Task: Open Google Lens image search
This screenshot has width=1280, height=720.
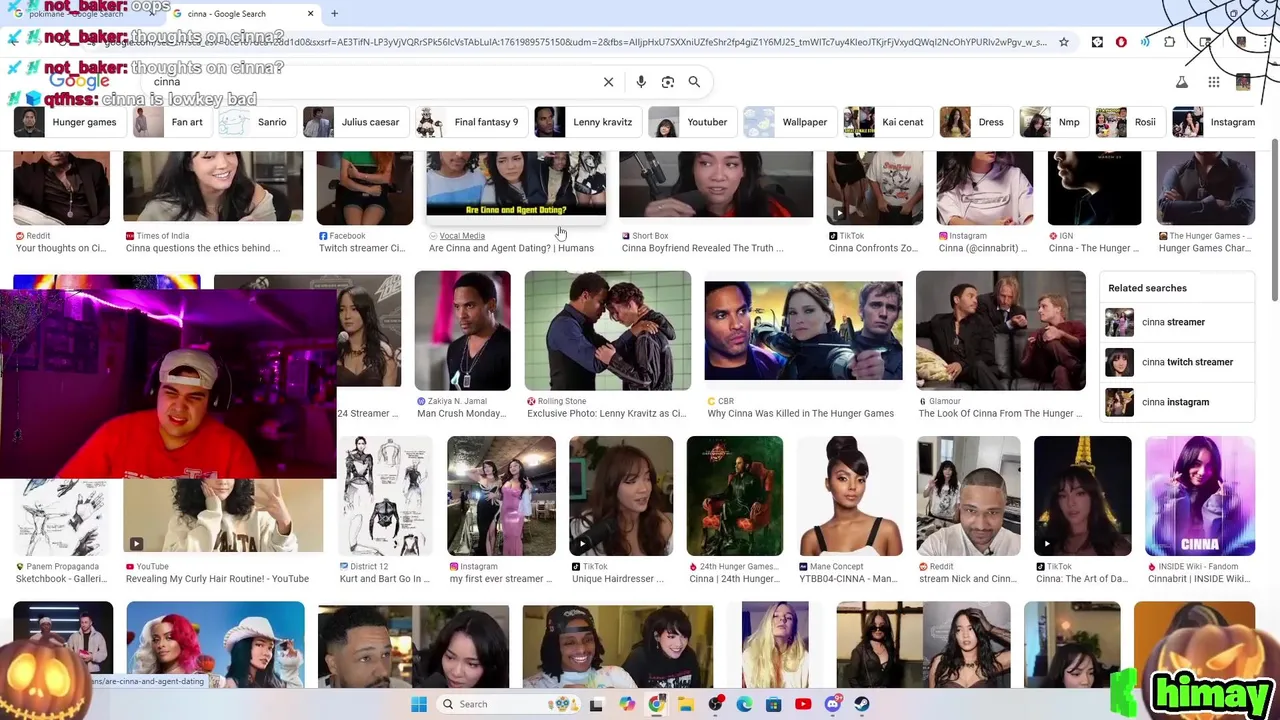Action: click(668, 82)
